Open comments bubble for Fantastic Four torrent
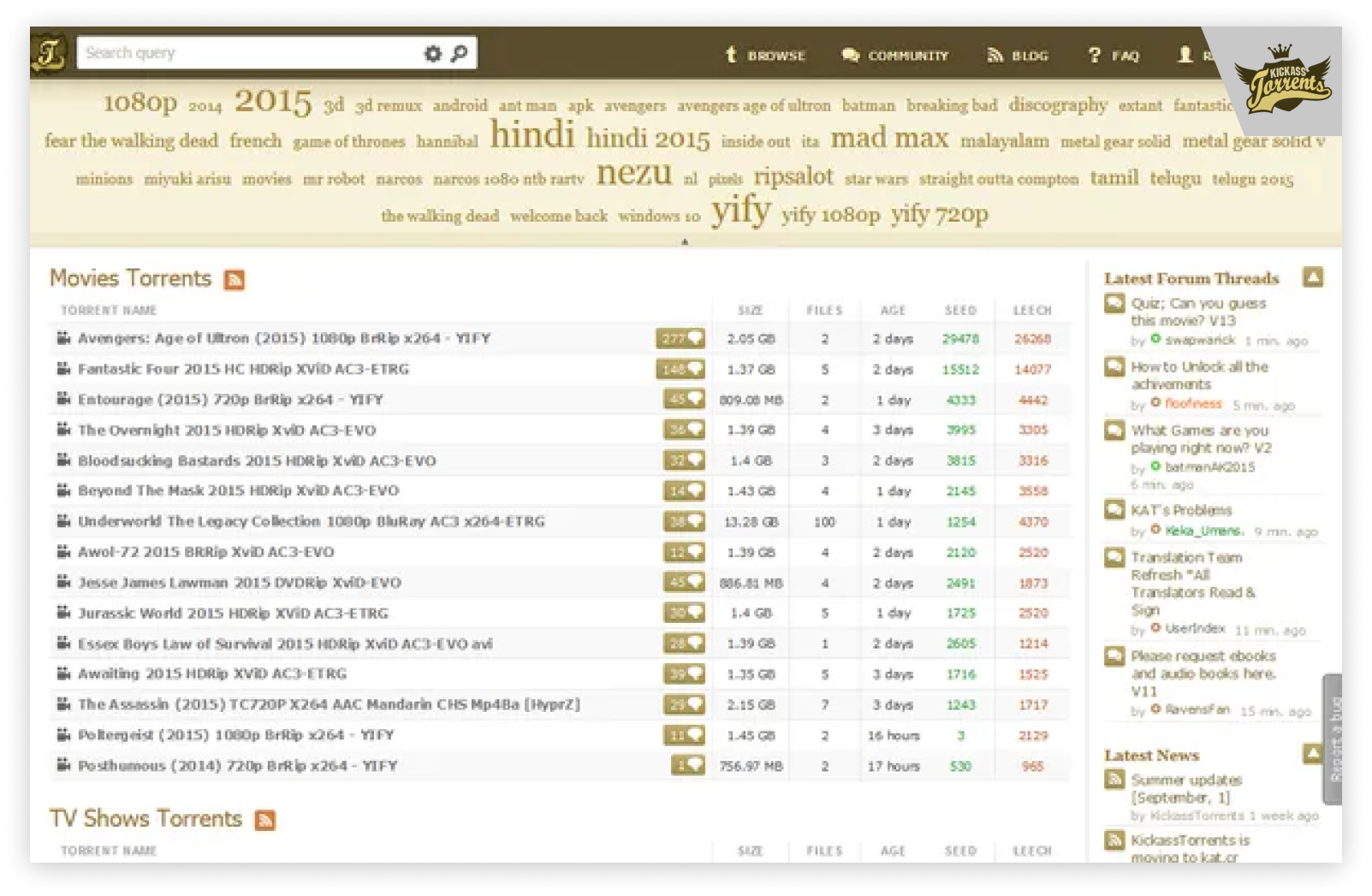This screenshot has width=1372, height=896. pyautogui.click(x=680, y=370)
